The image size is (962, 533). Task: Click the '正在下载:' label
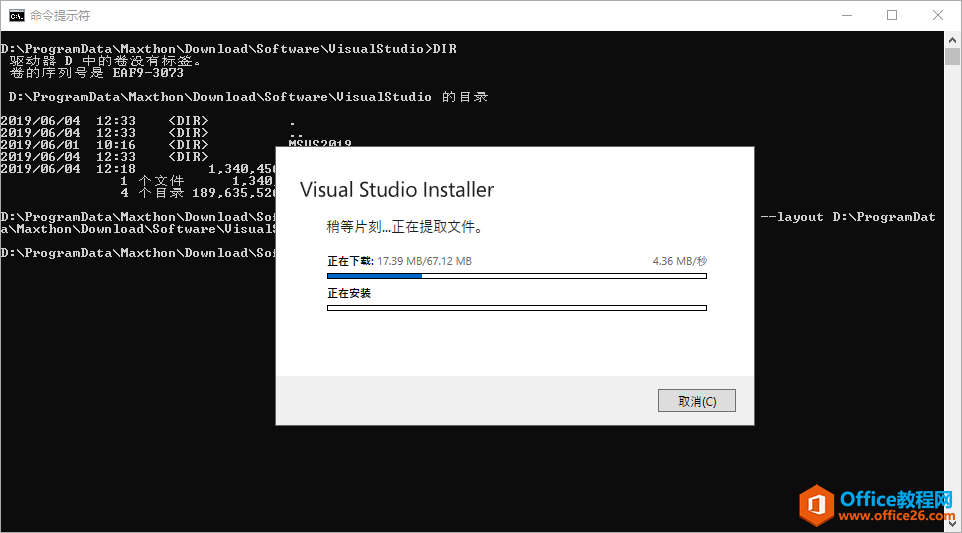click(350, 261)
